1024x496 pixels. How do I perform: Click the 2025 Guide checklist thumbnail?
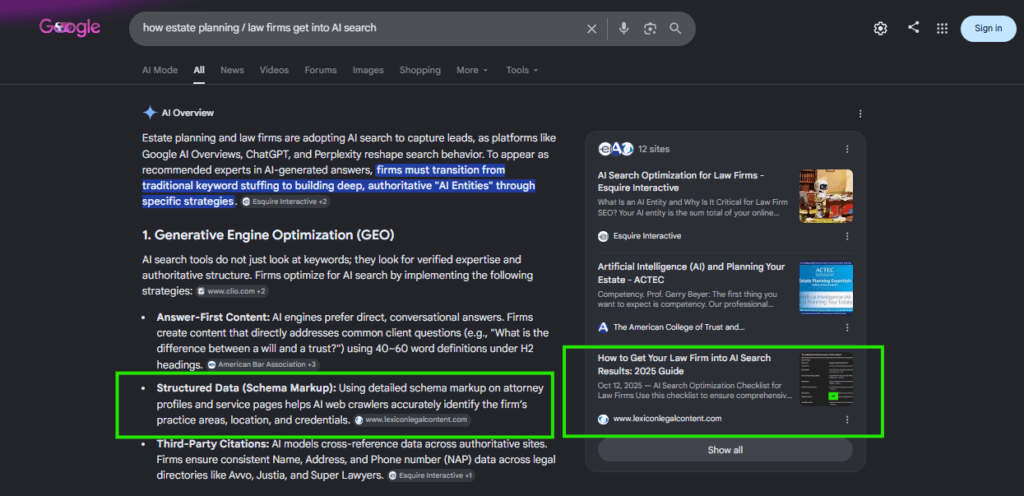pyautogui.click(x=826, y=379)
